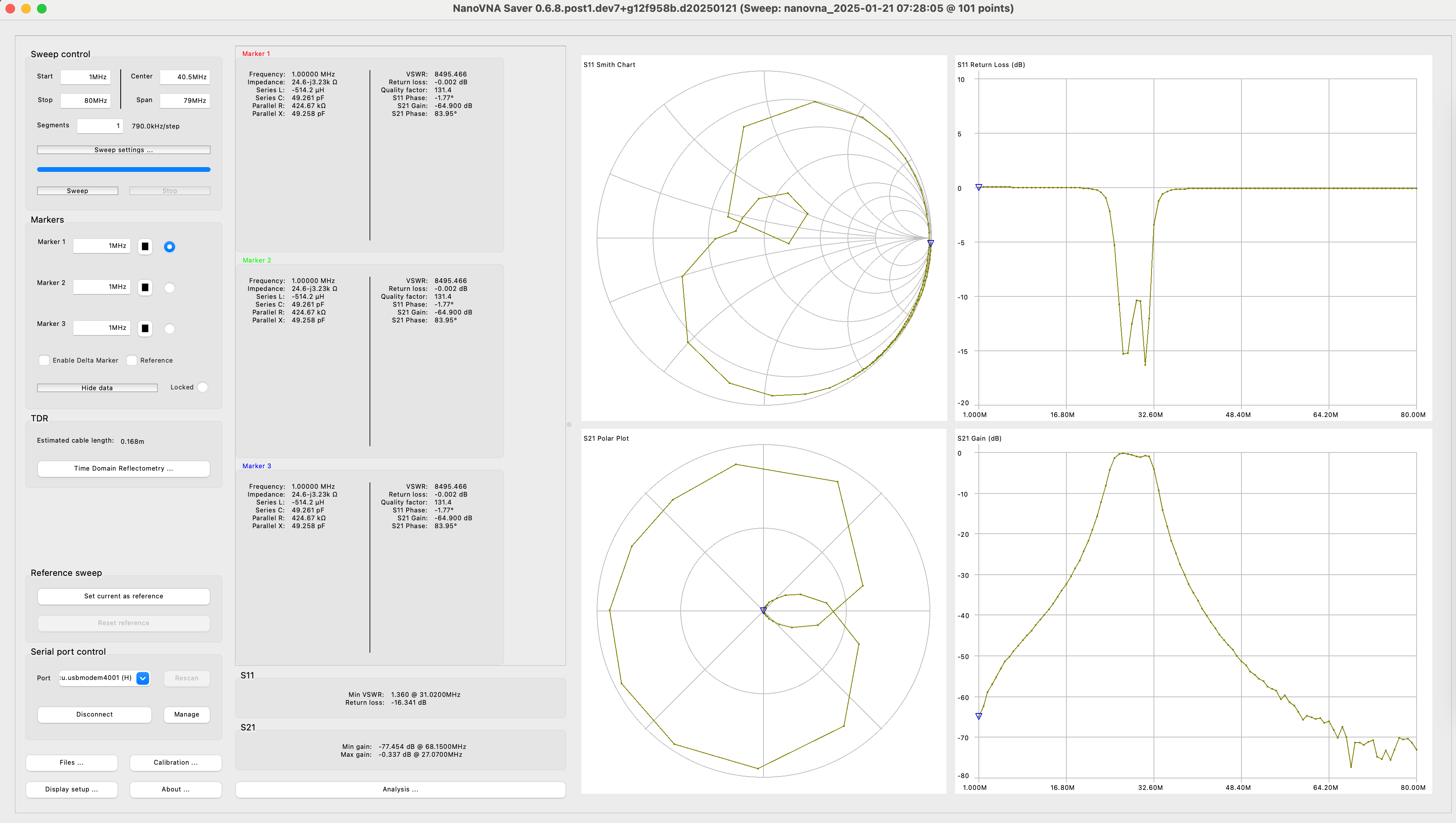Click marker triangle on S21 Gain plot
This screenshot has width=1456, height=823.
(x=979, y=716)
